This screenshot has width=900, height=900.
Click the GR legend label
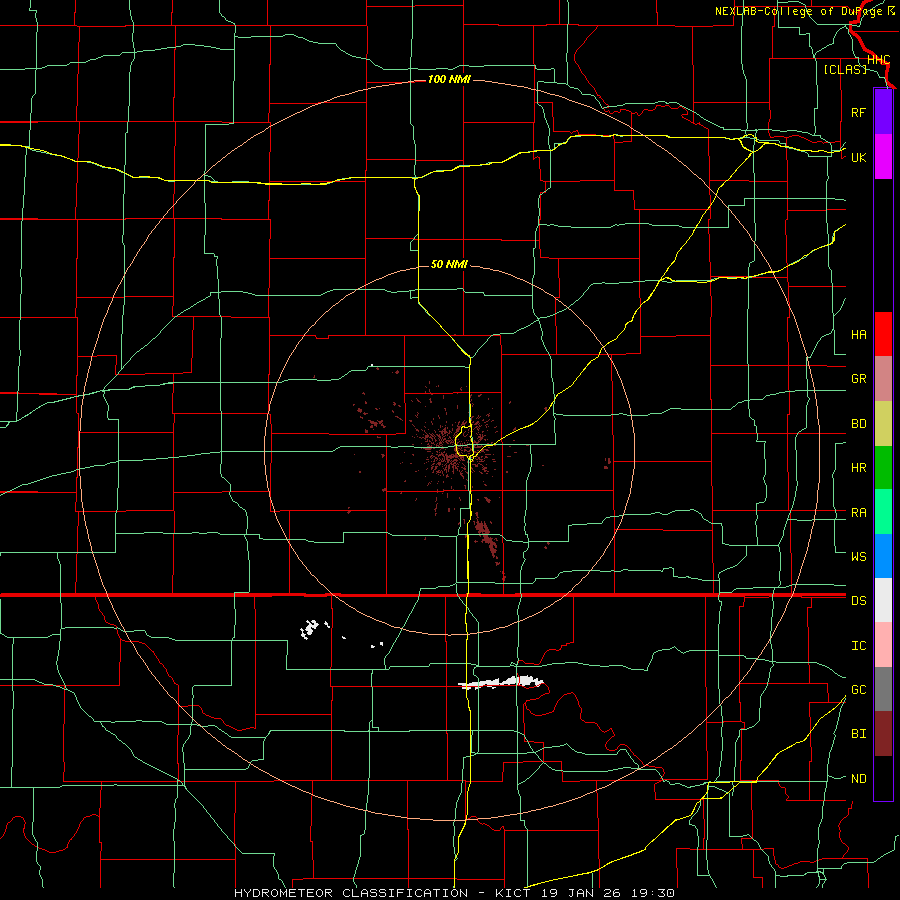click(x=858, y=379)
